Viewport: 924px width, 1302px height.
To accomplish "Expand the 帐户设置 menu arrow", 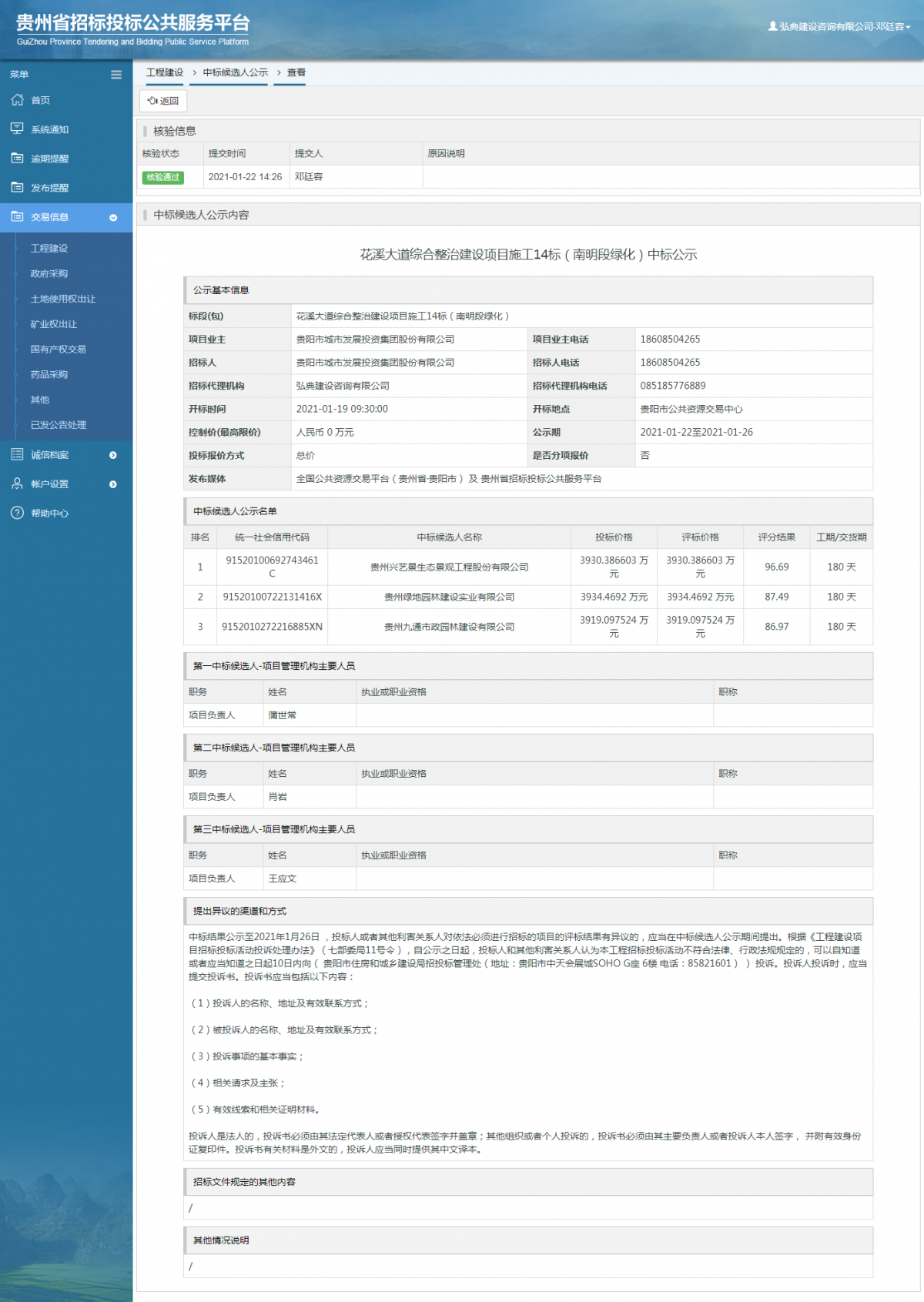I will [113, 484].
